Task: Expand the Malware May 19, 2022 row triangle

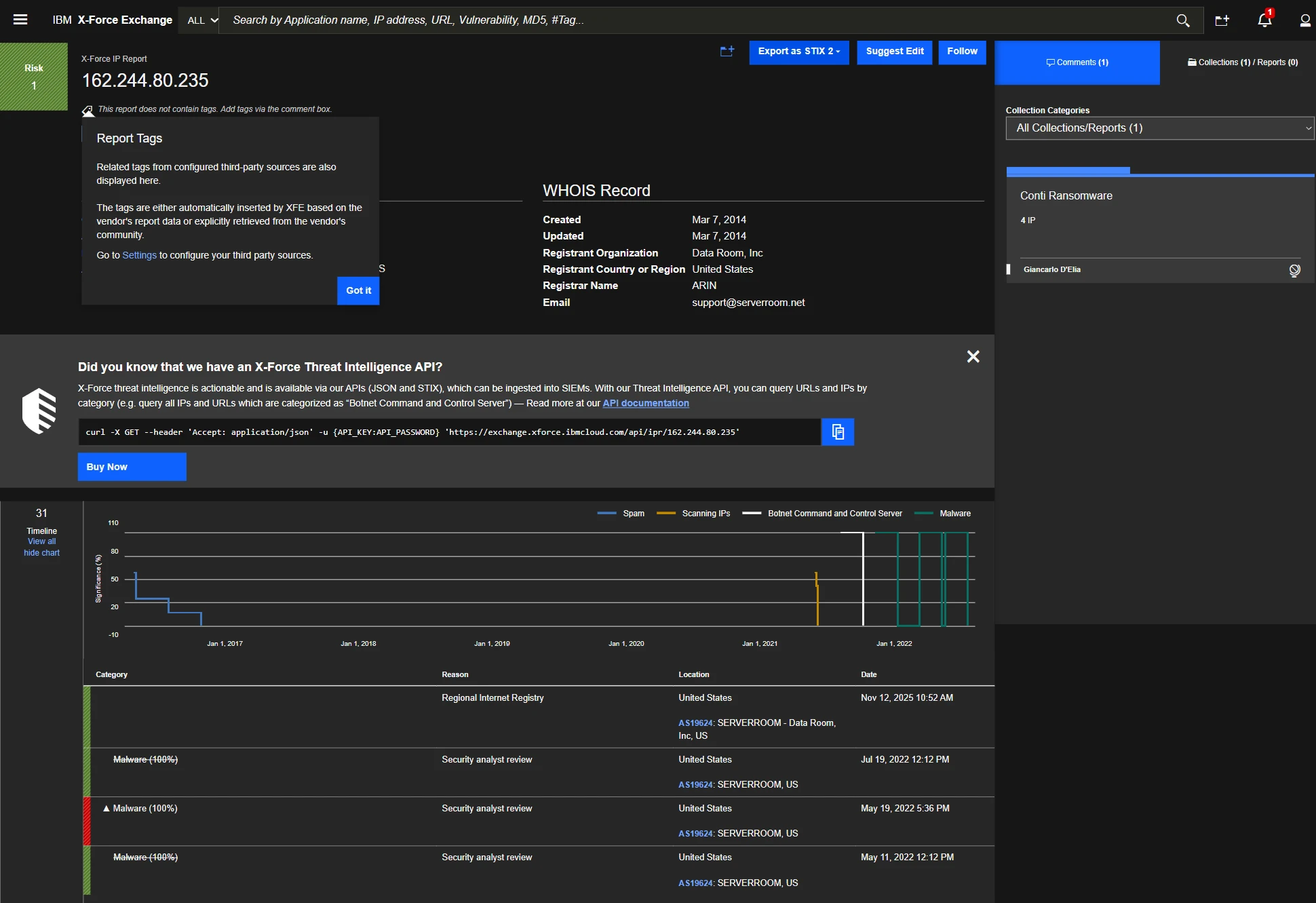Action: click(106, 809)
